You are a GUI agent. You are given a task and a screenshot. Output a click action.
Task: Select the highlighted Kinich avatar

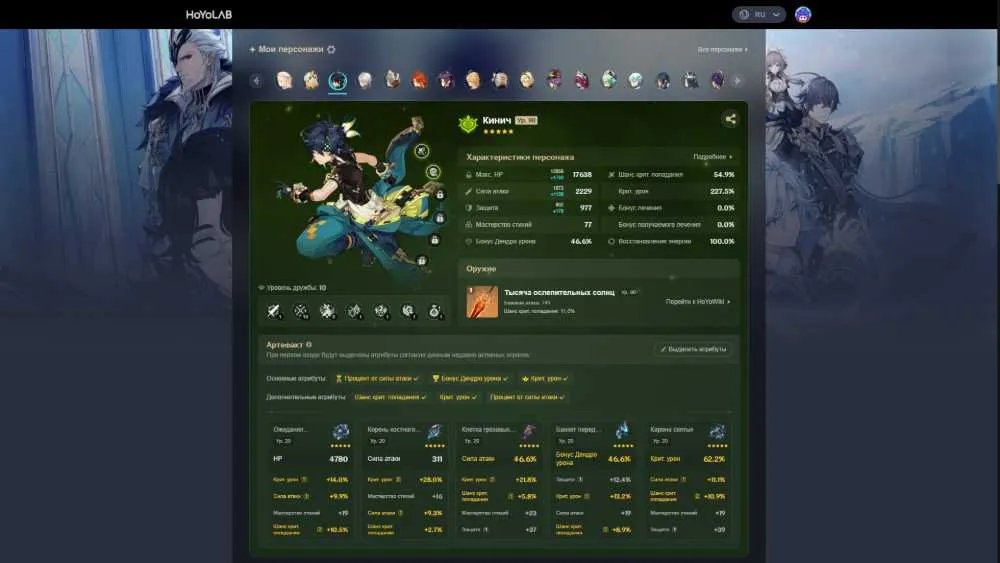click(337, 80)
